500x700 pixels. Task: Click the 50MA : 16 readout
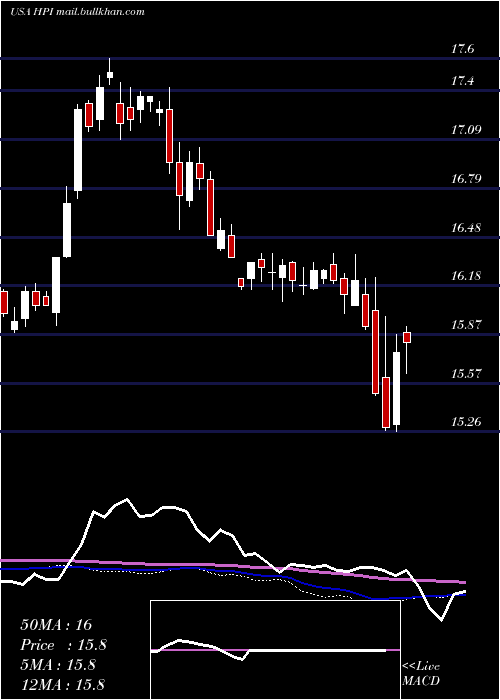(x=56, y=625)
